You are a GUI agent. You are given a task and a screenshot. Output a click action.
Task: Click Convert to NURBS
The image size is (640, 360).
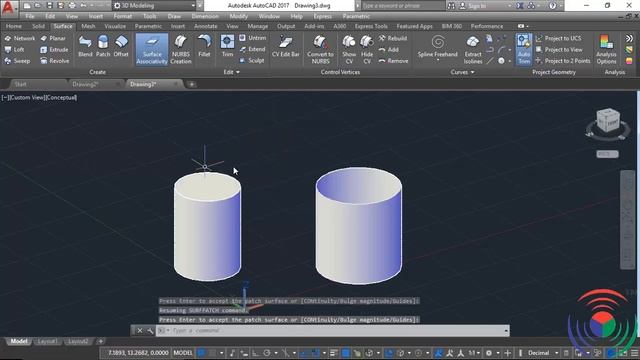pos(320,49)
